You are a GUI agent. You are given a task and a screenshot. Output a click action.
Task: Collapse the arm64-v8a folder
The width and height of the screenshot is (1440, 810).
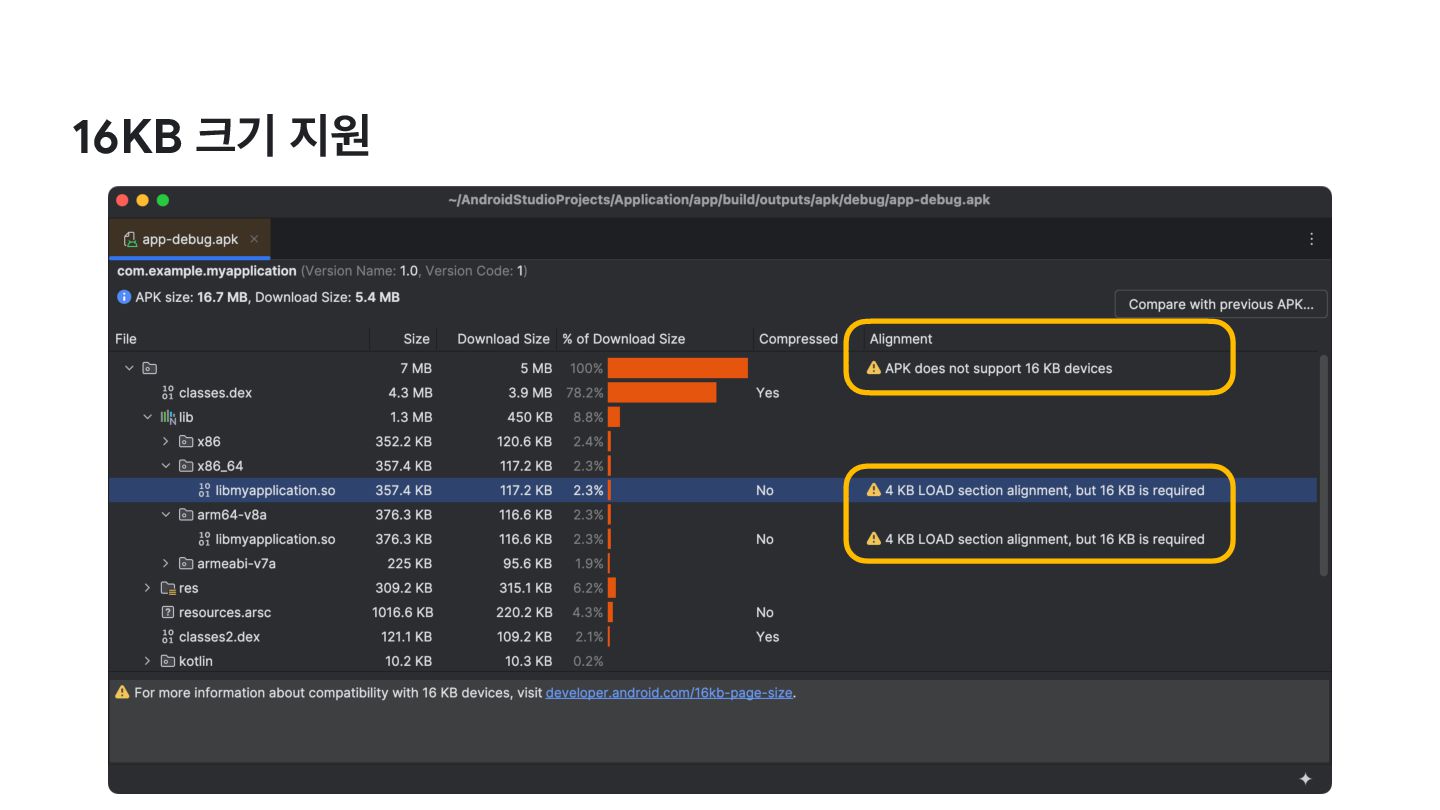point(166,515)
